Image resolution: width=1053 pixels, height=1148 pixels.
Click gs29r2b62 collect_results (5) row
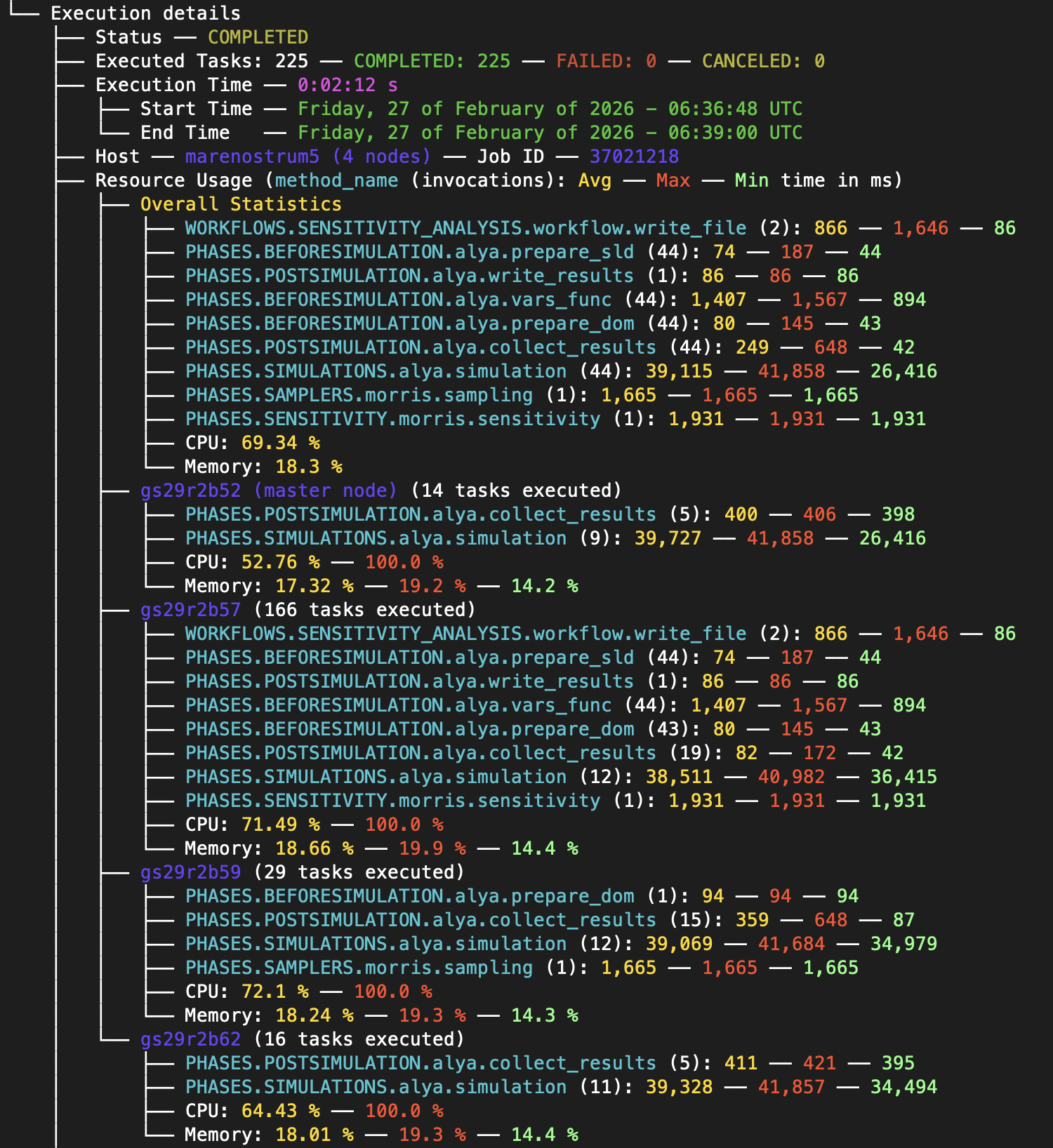(x=550, y=1063)
